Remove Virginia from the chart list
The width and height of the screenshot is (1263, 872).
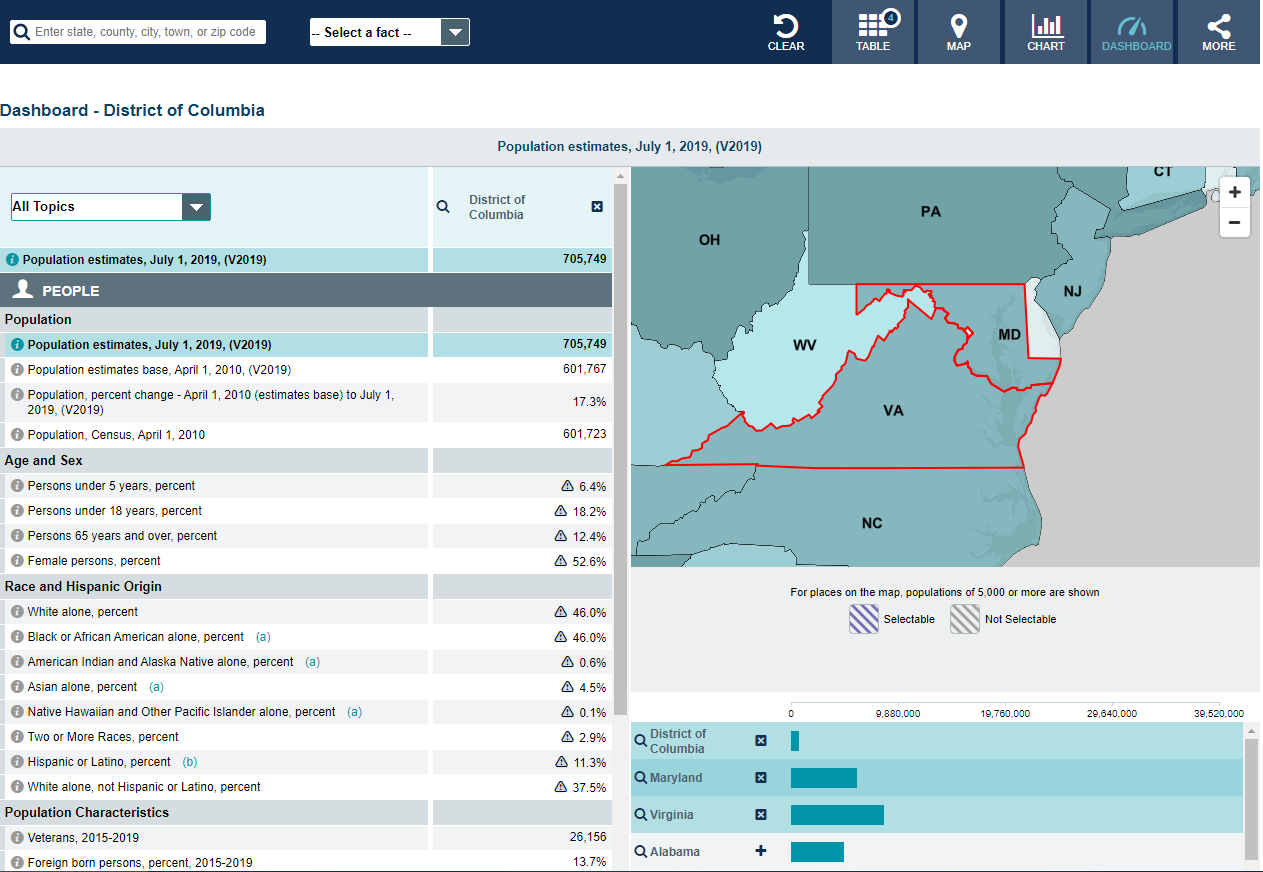(761, 815)
